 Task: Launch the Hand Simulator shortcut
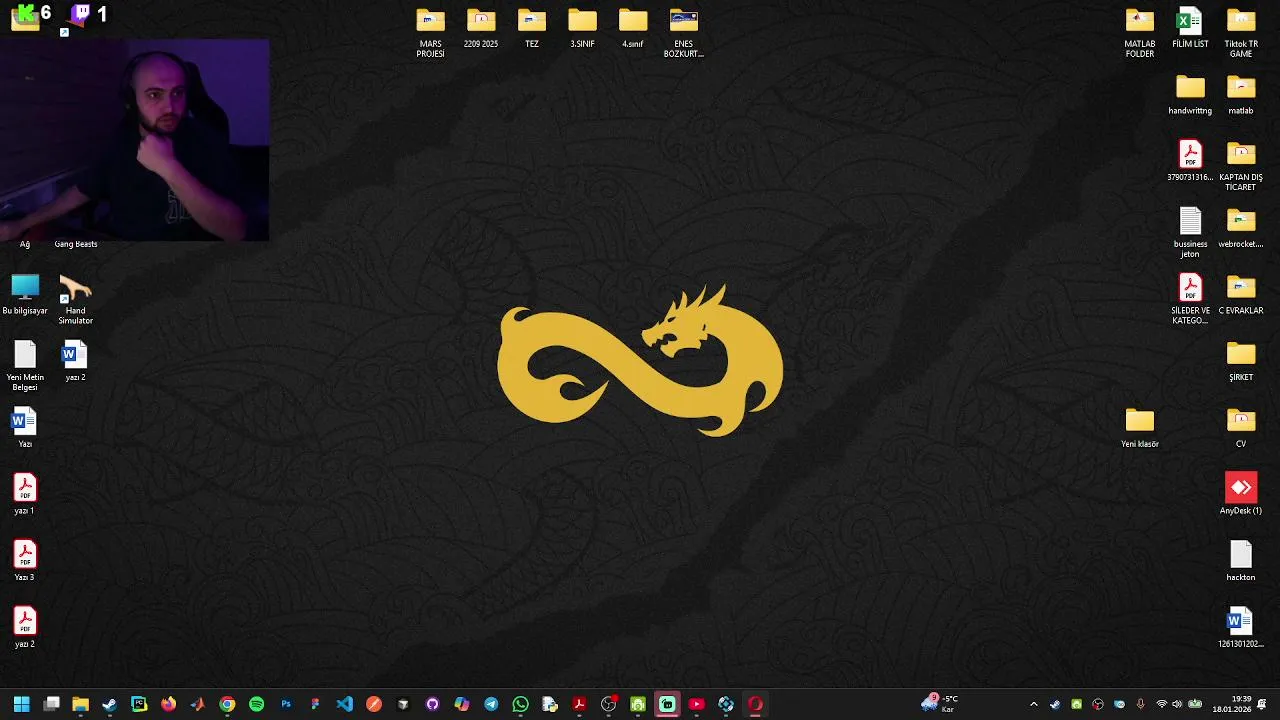coord(75,300)
